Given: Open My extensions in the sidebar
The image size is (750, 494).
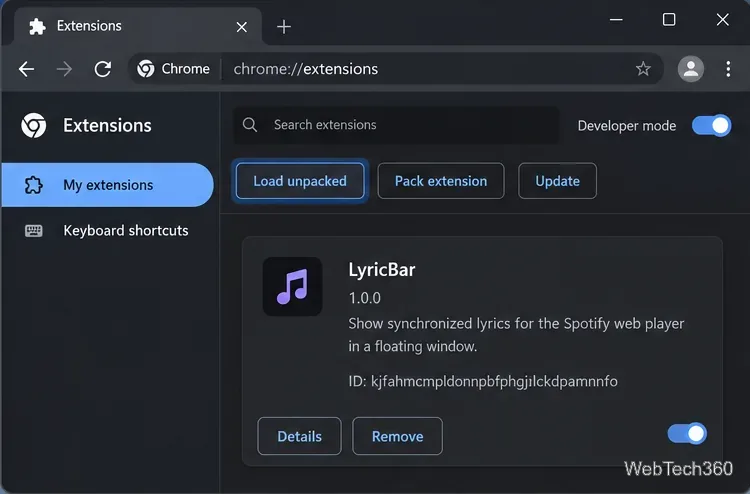Looking at the screenshot, I should (108, 185).
